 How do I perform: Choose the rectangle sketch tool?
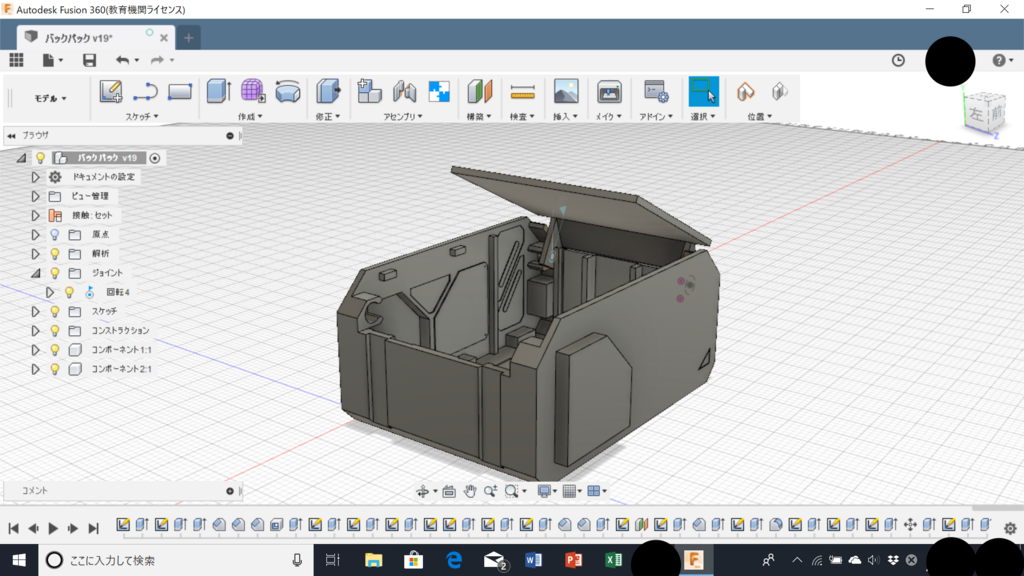tap(180, 91)
